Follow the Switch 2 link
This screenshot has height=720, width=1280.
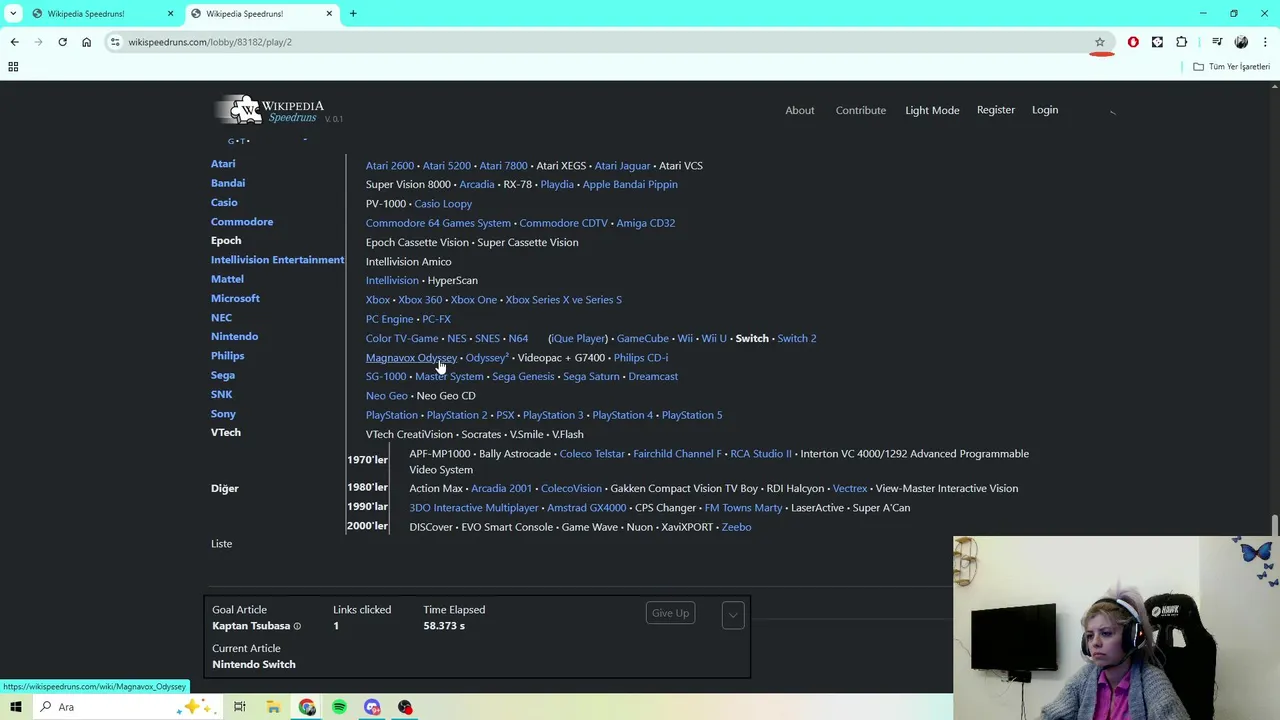tap(797, 338)
